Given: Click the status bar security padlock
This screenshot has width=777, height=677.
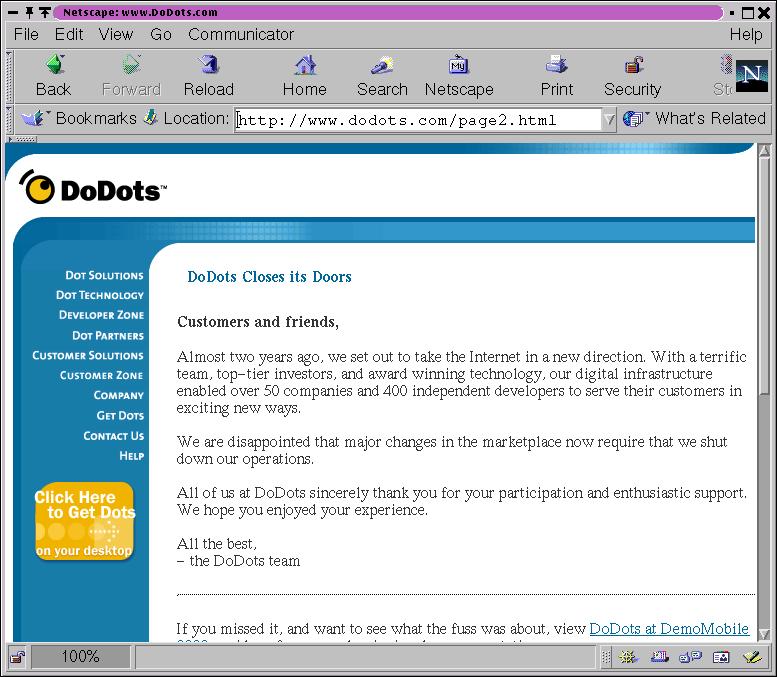Looking at the screenshot, I should 18,657.
